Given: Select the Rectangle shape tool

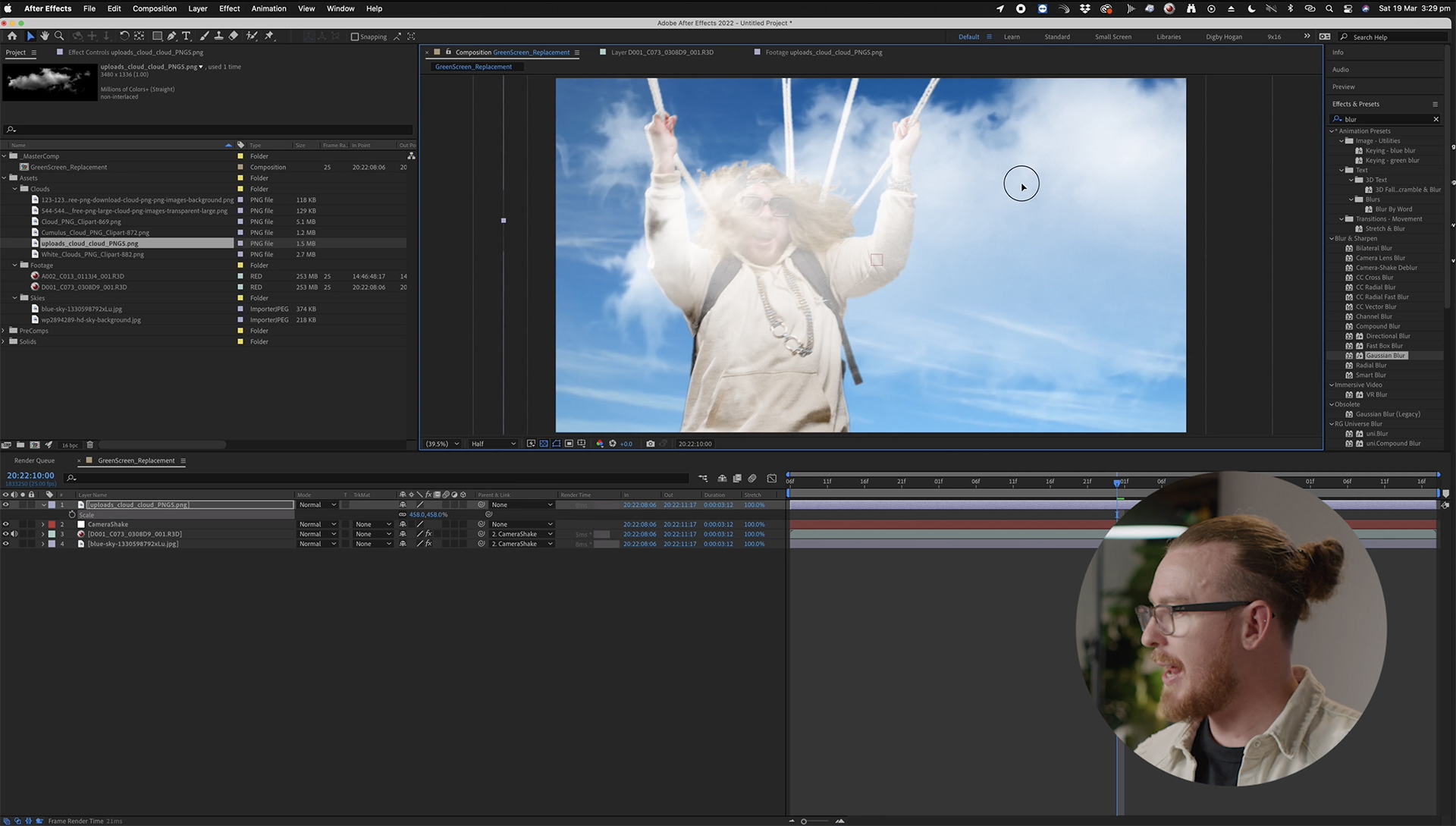Looking at the screenshot, I should click(157, 36).
